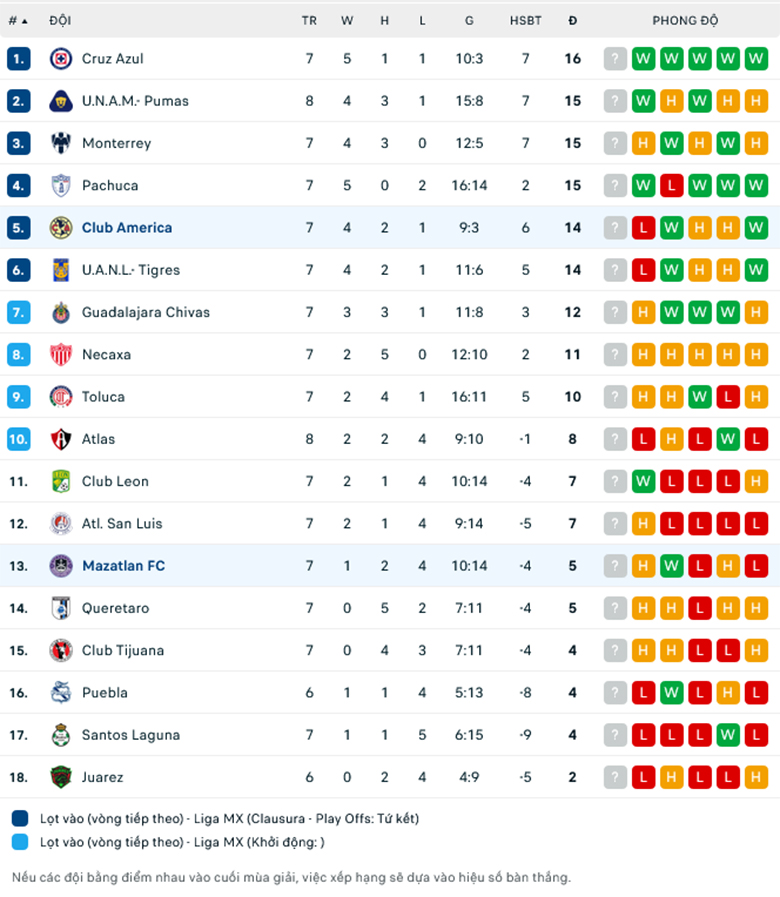Click the Monterrey club badge
This screenshot has width=780, height=897.
click(60, 143)
